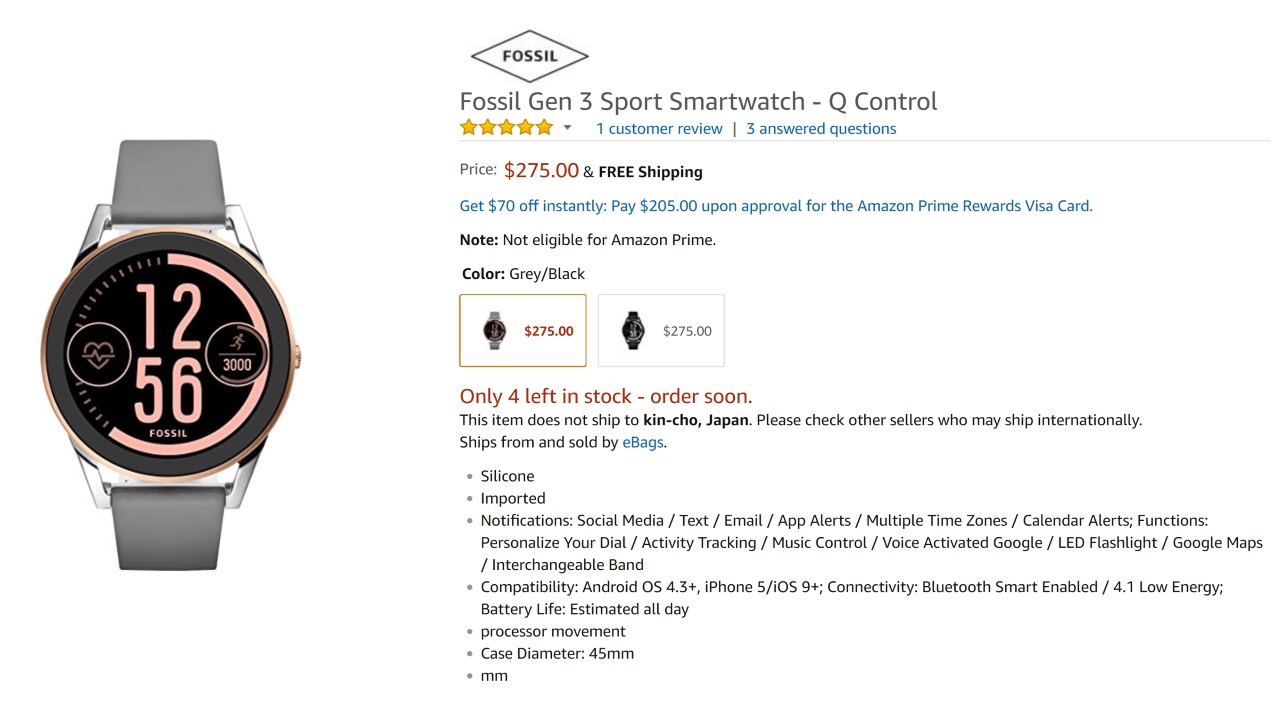This screenshot has height=720, width=1280.
Task: Open the 1 customer review link
Action: (659, 128)
